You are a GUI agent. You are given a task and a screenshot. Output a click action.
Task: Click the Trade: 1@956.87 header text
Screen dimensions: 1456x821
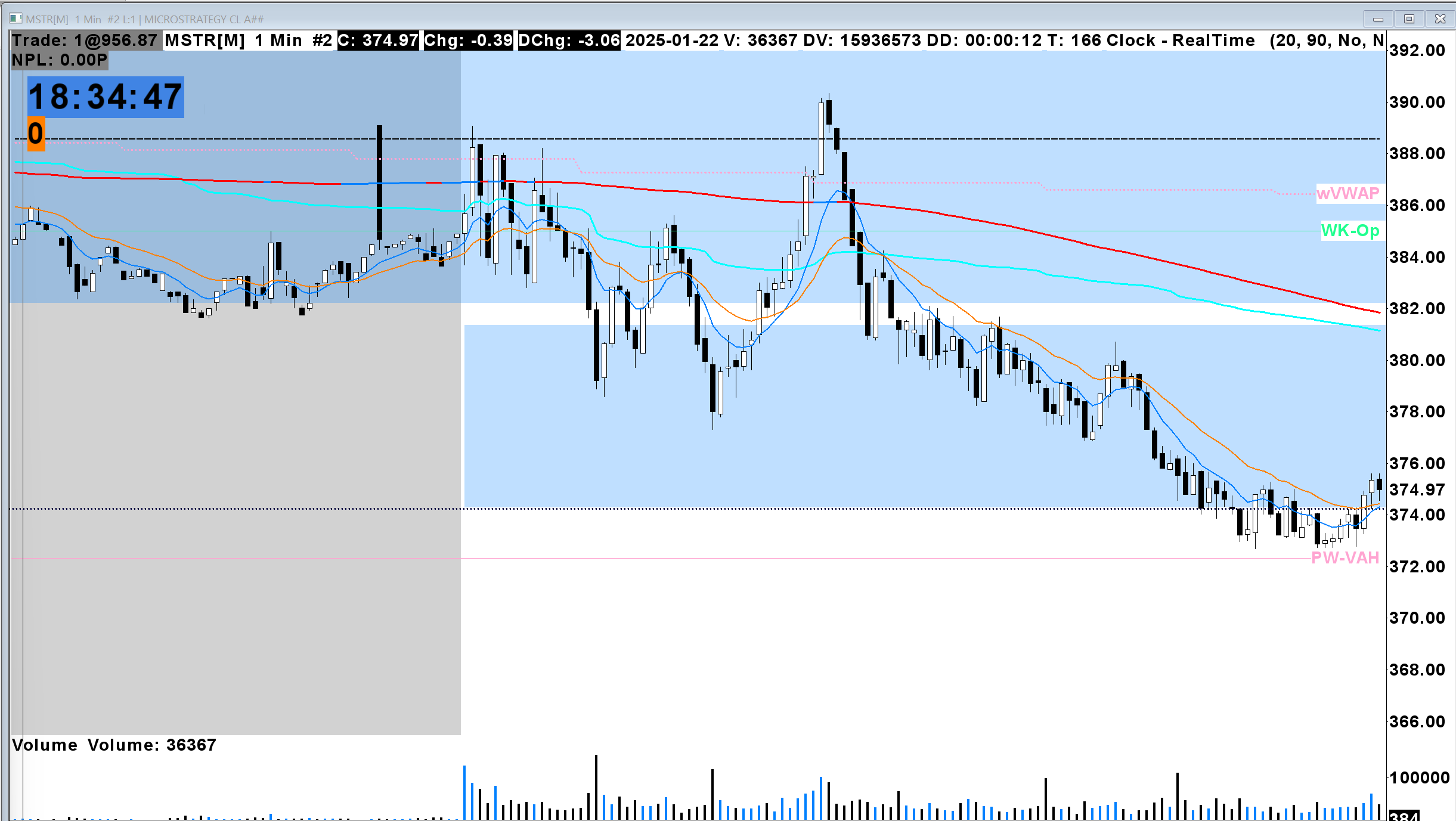[x=85, y=41]
